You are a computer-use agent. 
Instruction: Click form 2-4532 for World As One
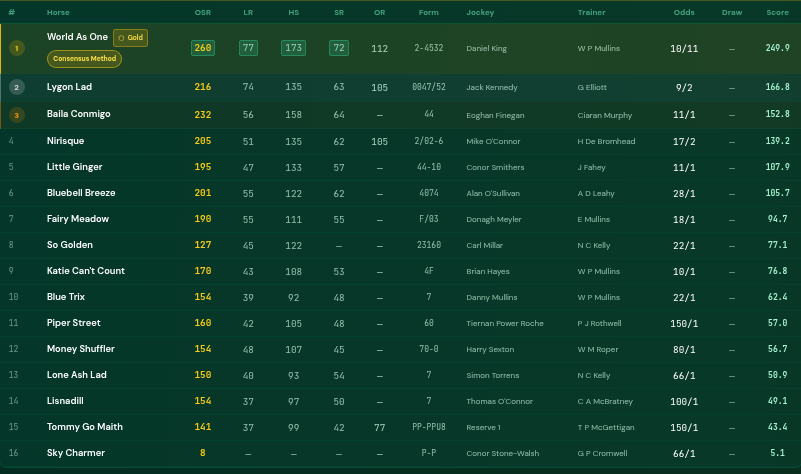pyautogui.click(x=429, y=48)
